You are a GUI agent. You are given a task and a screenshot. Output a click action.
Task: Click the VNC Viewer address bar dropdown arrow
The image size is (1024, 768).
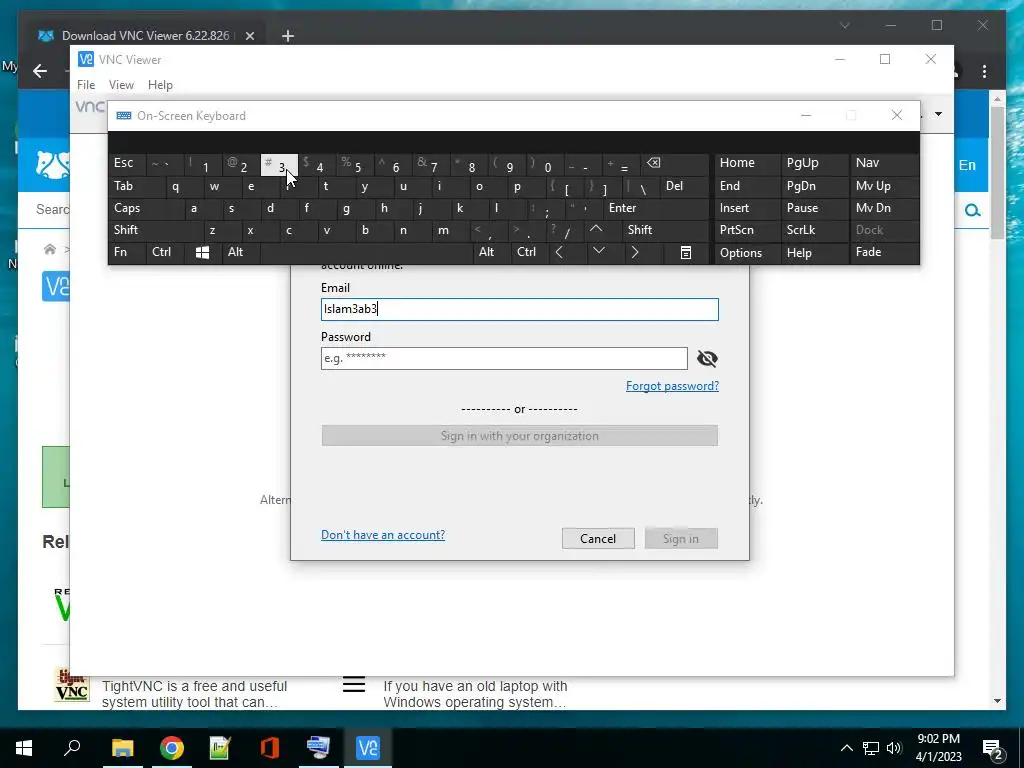point(938,114)
